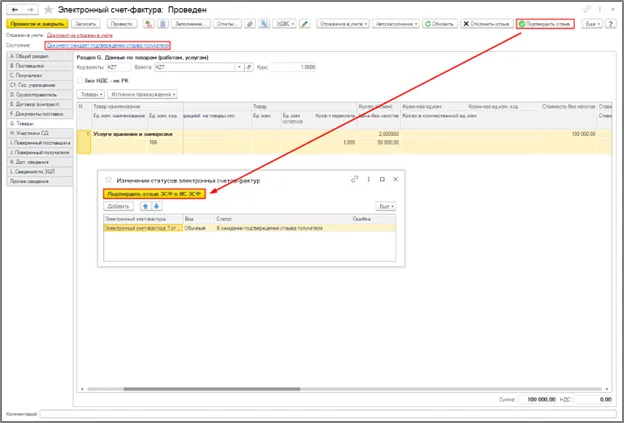Screen dimensions: 624x423
Task: Click the 'Заполнение...' toolbar button
Action: [x=191, y=24]
